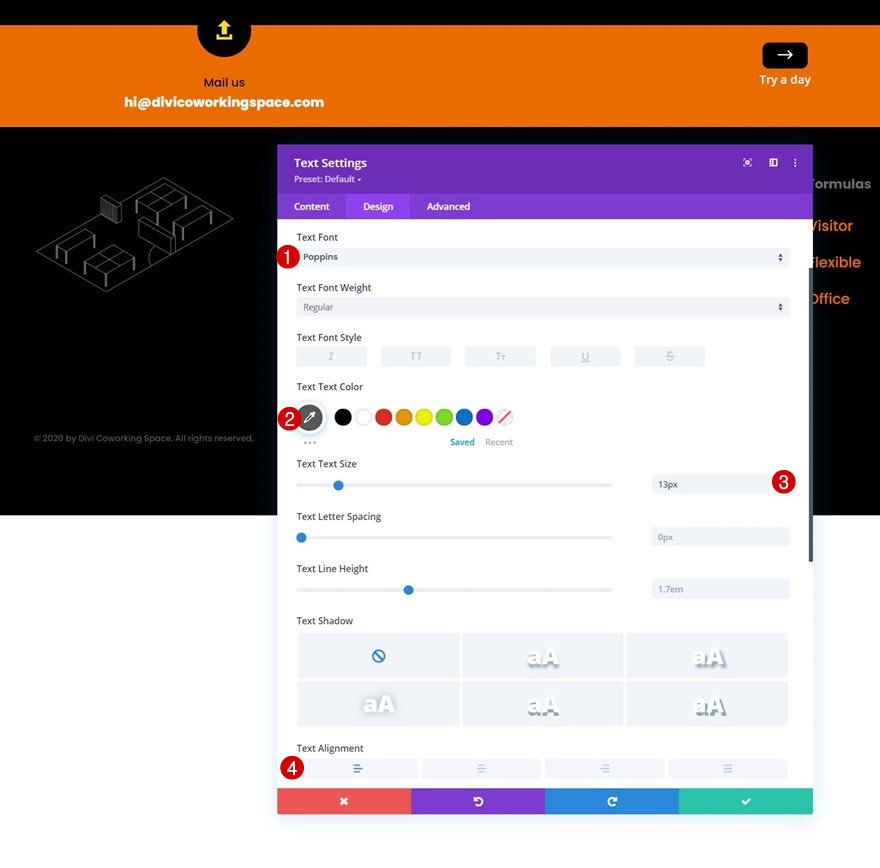The image size is (880, 868).
Task: Toggle italic text font style
Action: click(x=331, y=356)
